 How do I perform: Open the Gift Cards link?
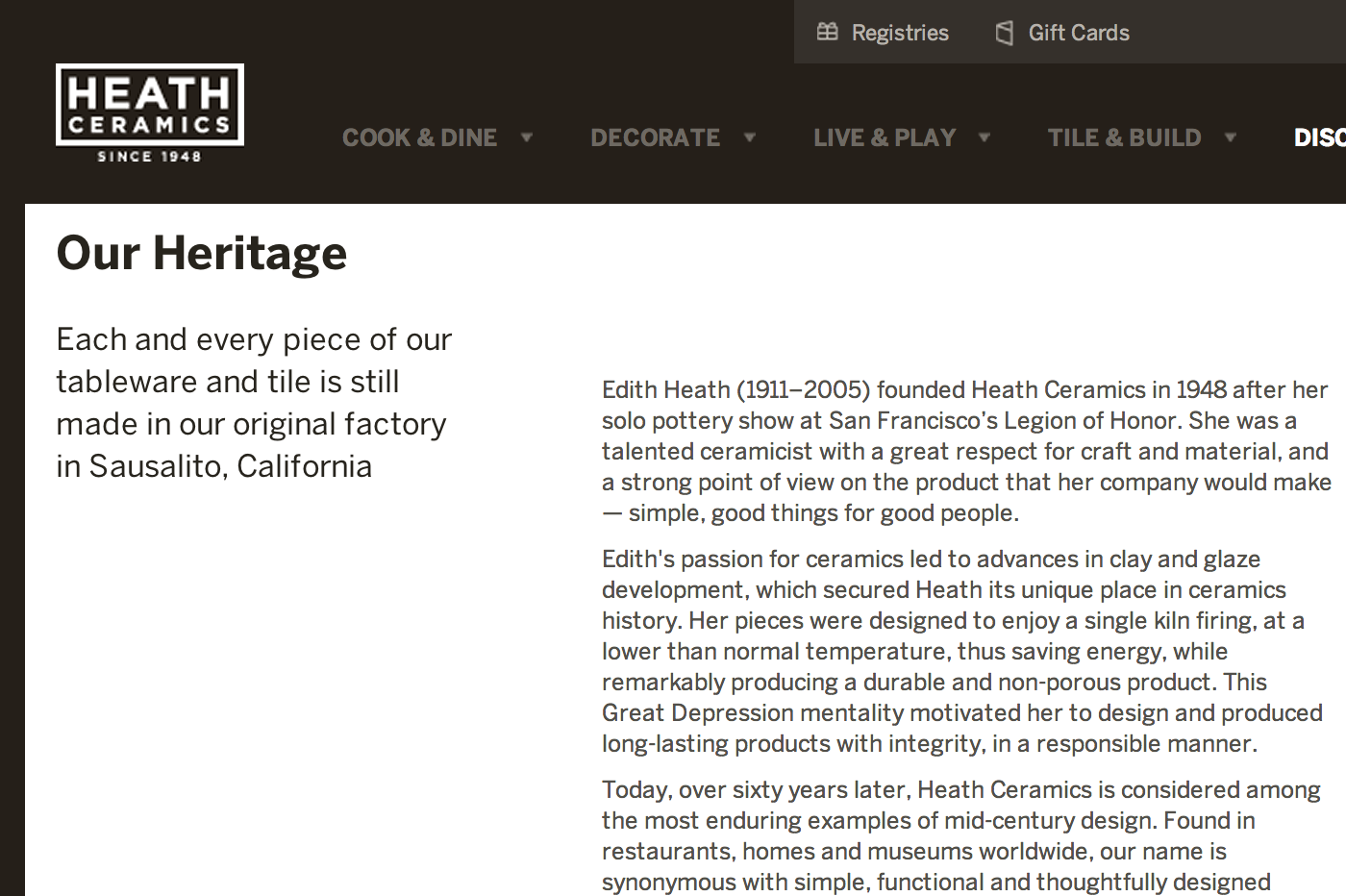click(1079, 34)
